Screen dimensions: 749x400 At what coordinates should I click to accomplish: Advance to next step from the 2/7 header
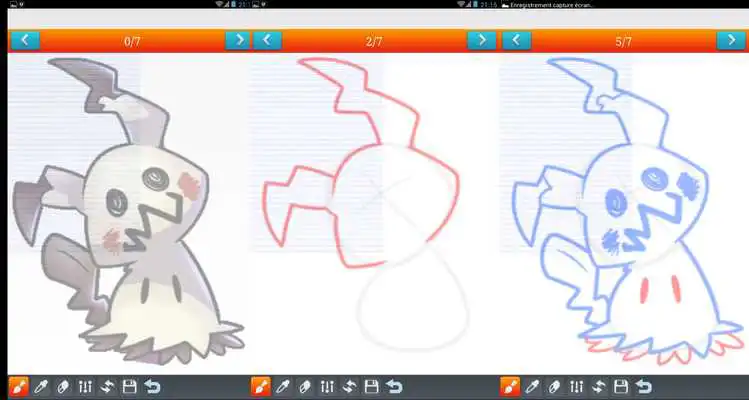[482, 40]
